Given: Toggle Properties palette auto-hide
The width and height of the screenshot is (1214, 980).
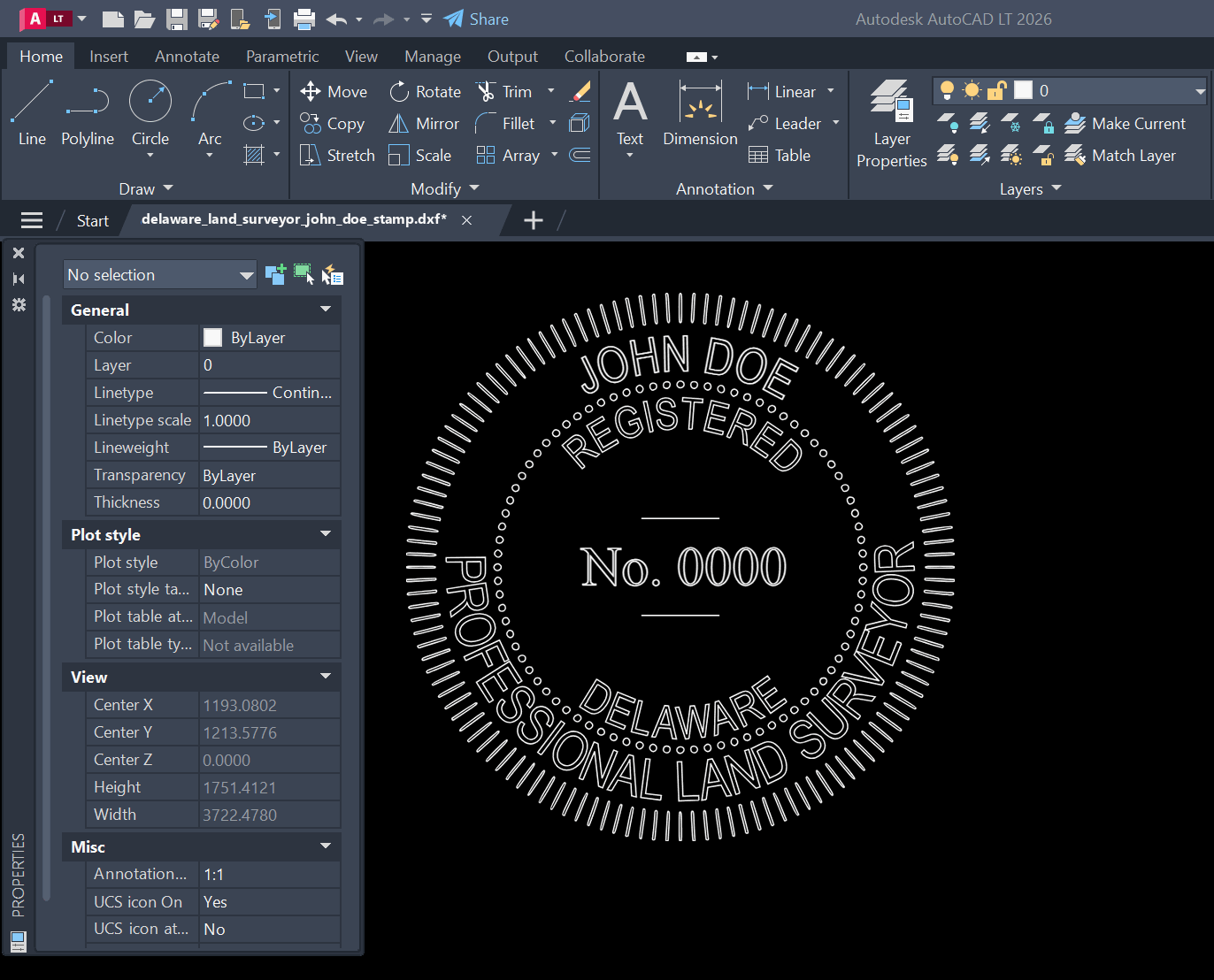Looking at the screenshot, I should click(19, 279).
